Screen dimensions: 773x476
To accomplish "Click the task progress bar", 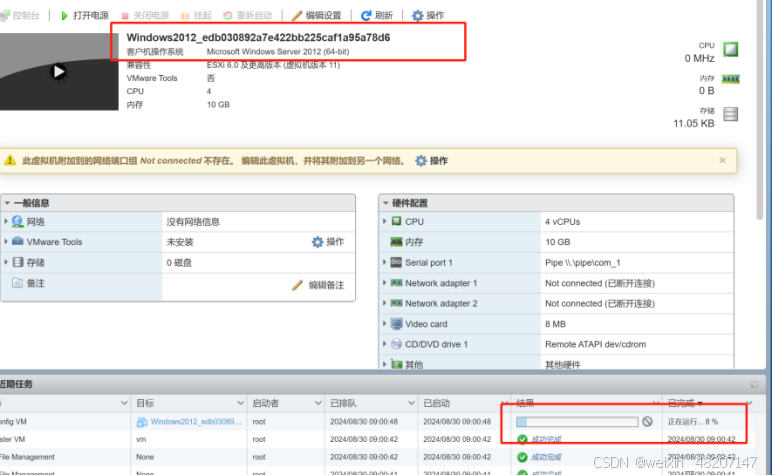I will tap(577, 422).
